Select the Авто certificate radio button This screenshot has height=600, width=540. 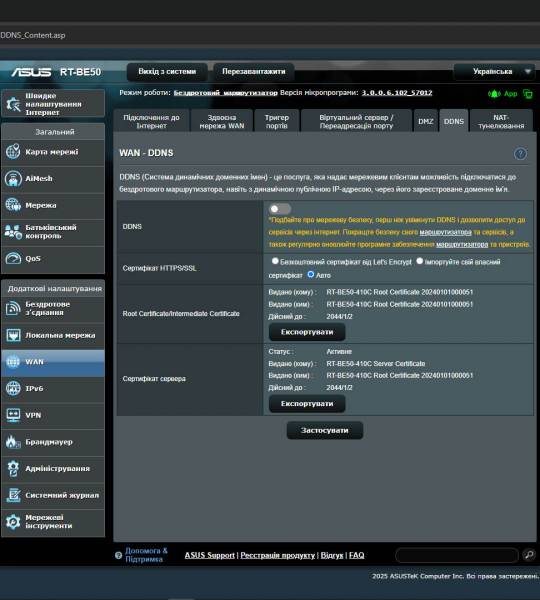tap(311, 274)
